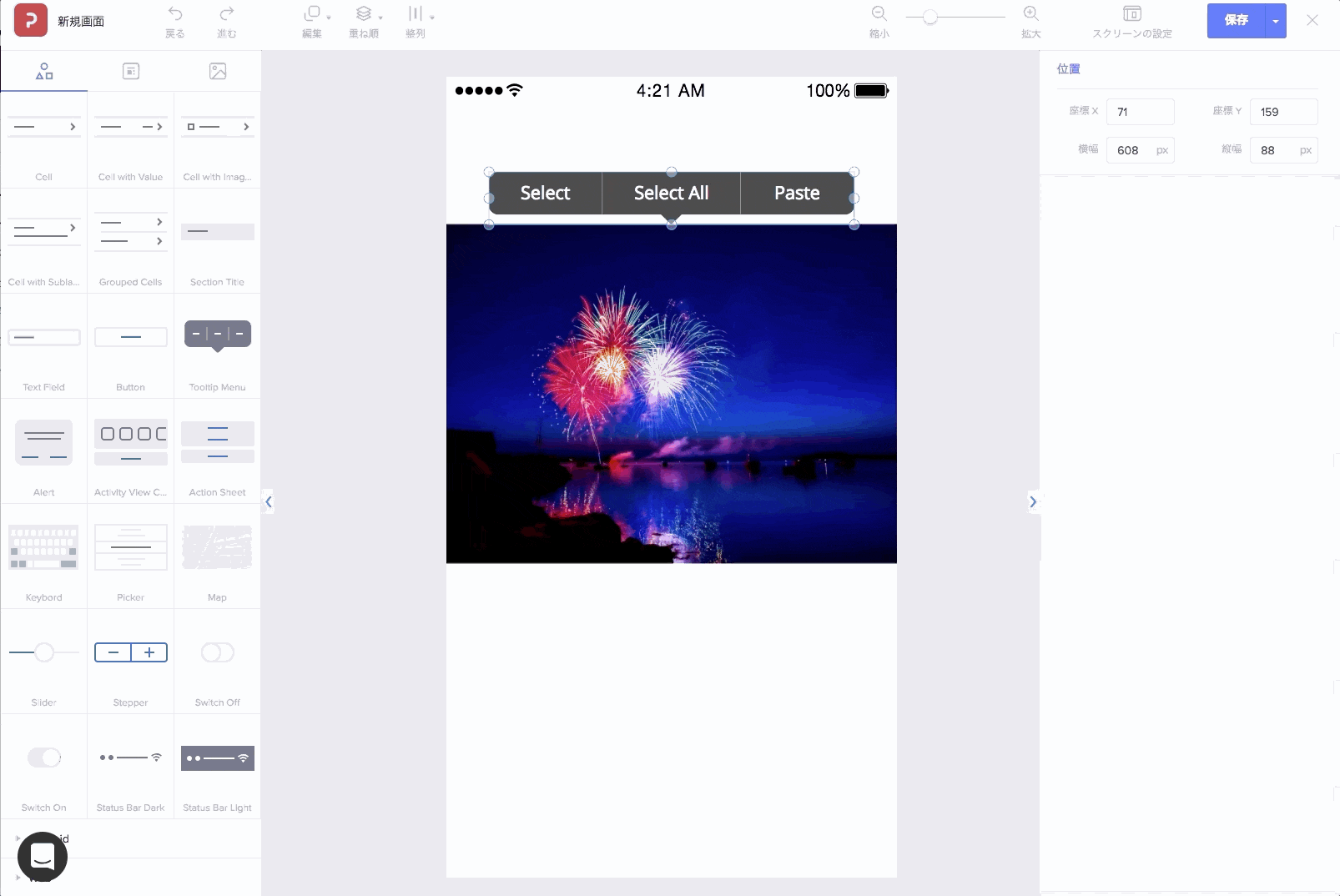Click the blue 保存 save button
The width and height of the screenshot is (1340, 896).
1236,21
